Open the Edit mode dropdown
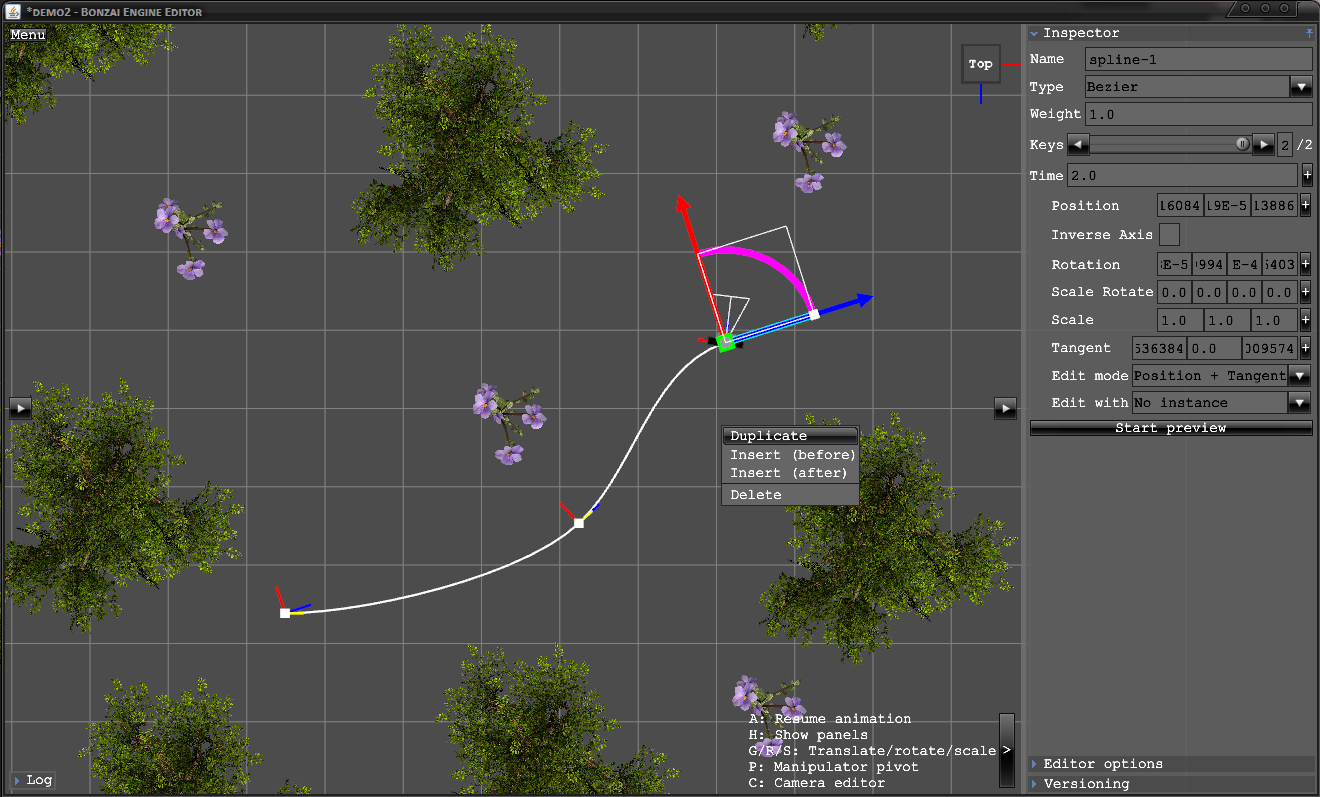1320x797 pixels. click(1299, 376)
